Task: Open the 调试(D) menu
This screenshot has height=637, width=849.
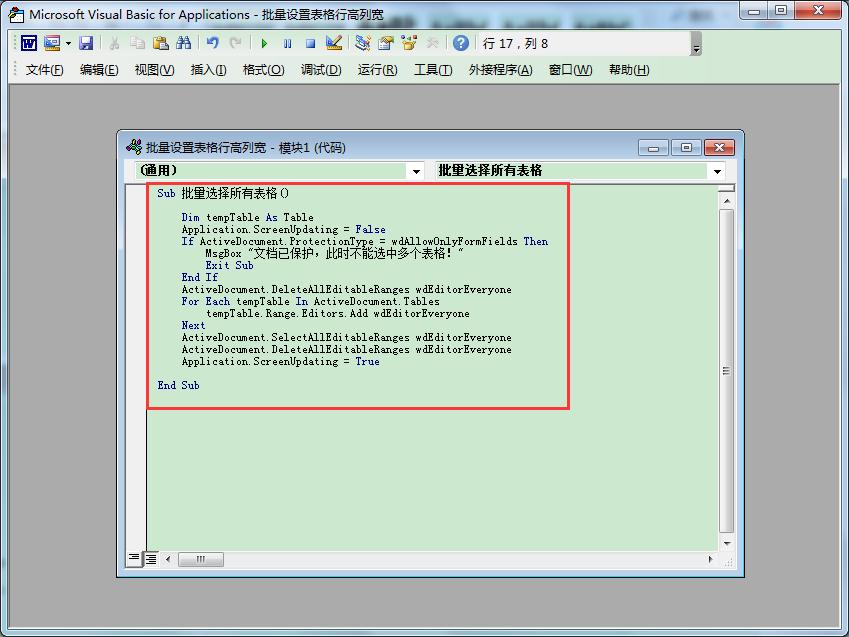Action: click(318, 70)
